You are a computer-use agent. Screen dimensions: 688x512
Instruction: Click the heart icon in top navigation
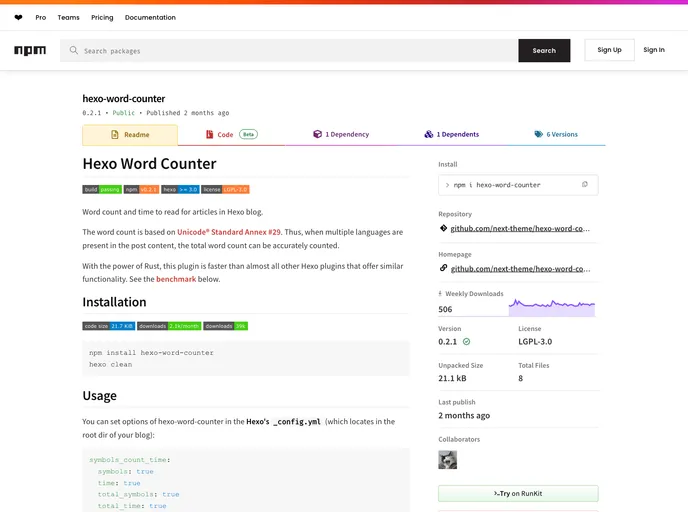(x=18, y=18)
